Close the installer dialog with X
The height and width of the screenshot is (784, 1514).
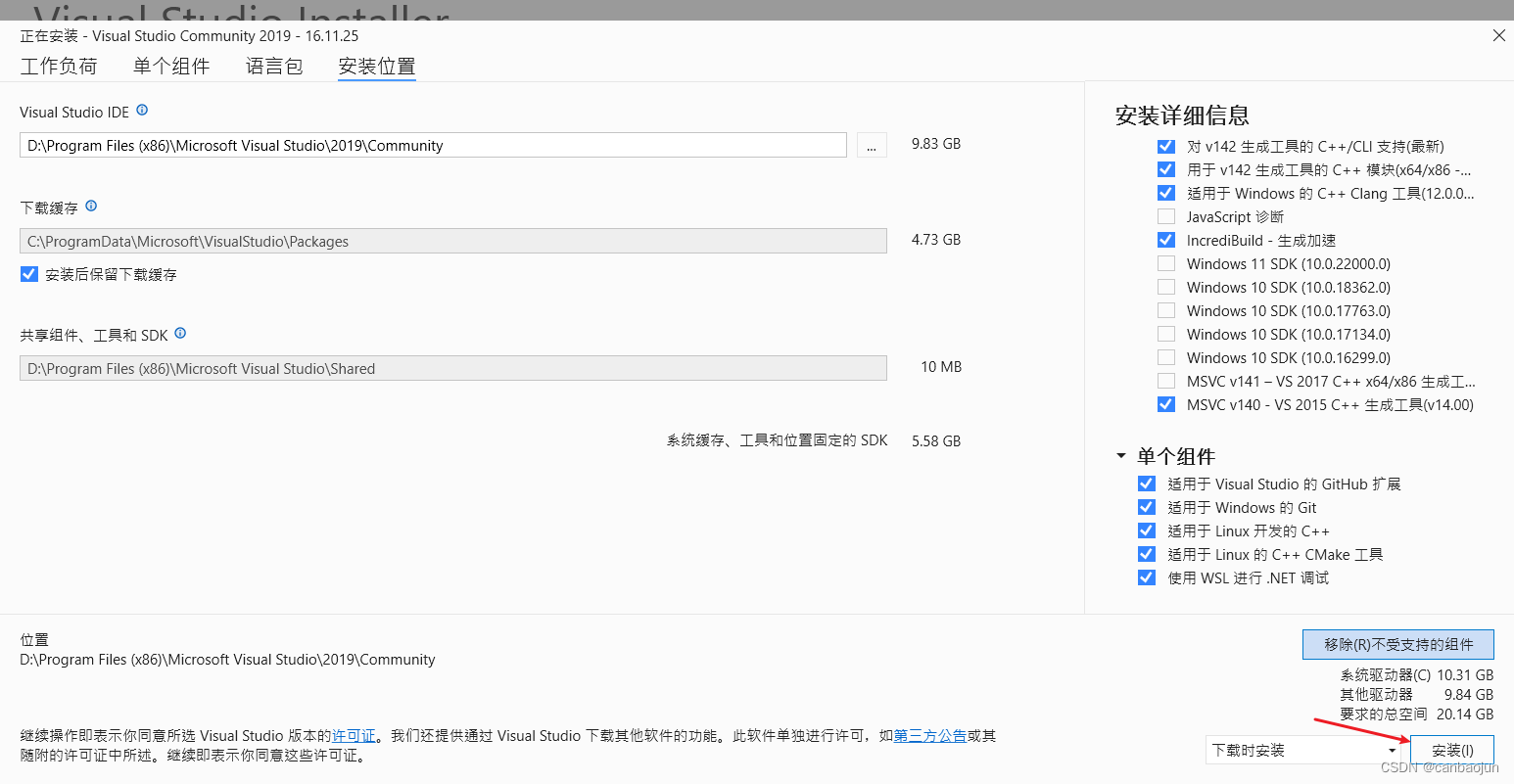pyautogui.click(x=1498, y=35)
